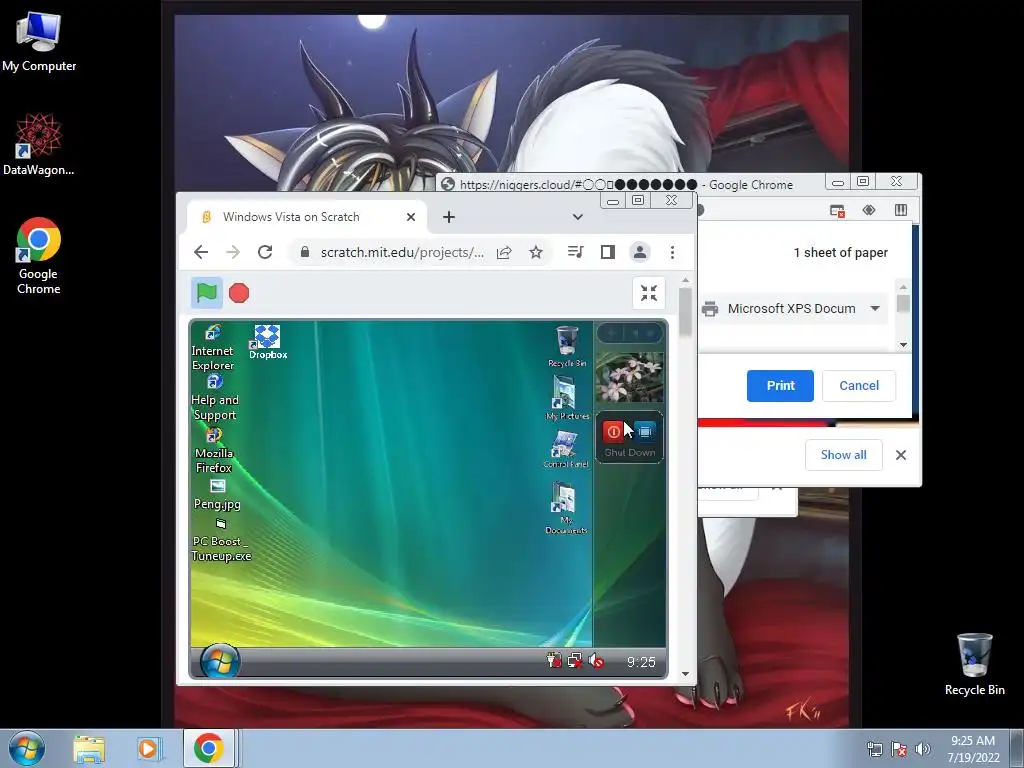
Task: Cancel the print dialog
Action: pyautogui.click(x=859, y=386)
